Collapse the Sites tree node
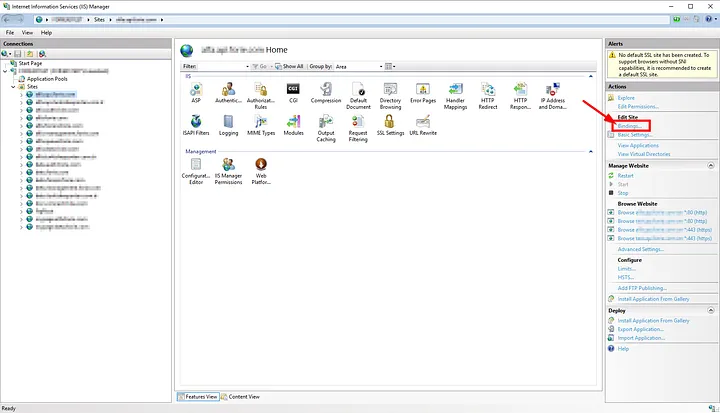Viewport: 720px width, 413px height. coord(14,87)
